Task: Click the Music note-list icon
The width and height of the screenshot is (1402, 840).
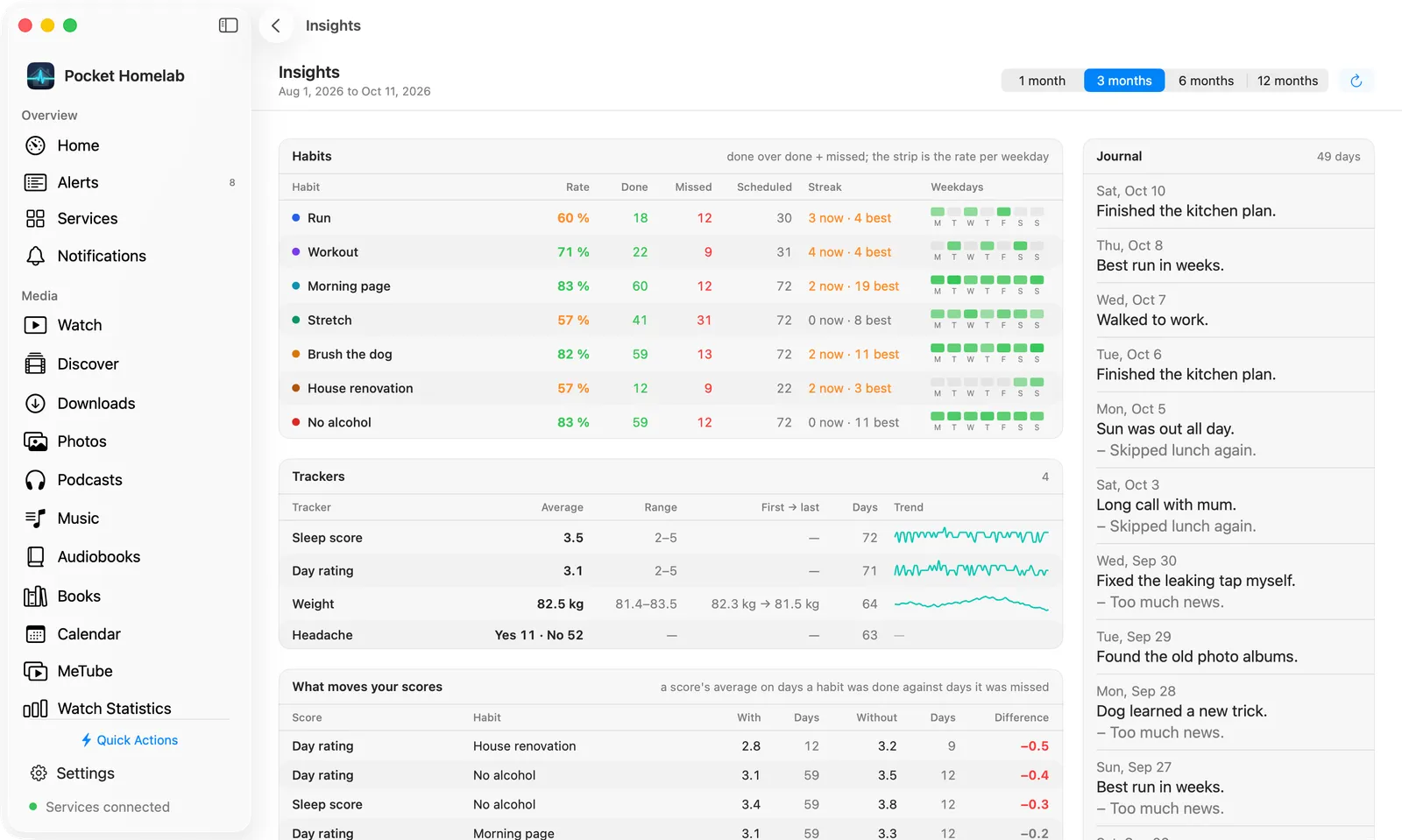Action: click(x=35, y=519)
